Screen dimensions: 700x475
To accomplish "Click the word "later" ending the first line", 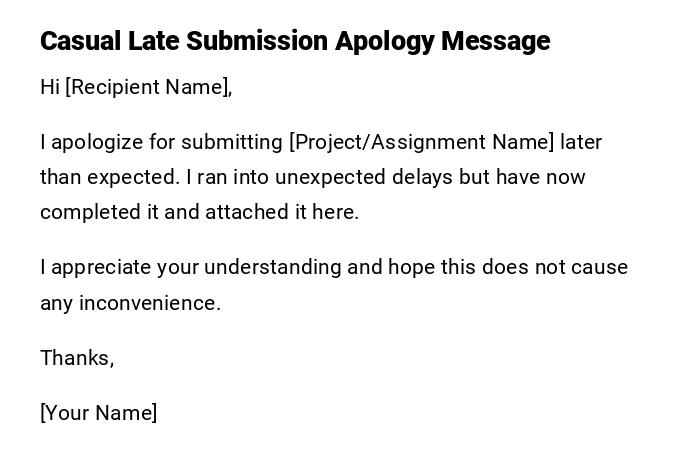I will point(581,142).
